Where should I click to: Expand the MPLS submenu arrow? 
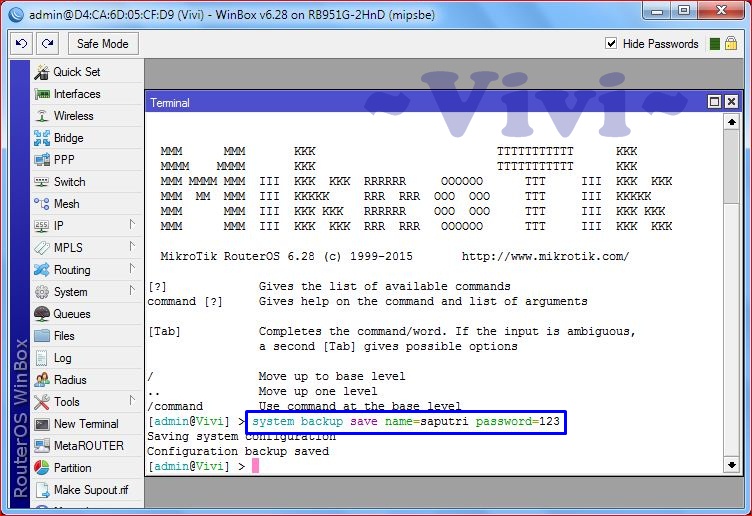pyautogui.click(x=132, y=246)
